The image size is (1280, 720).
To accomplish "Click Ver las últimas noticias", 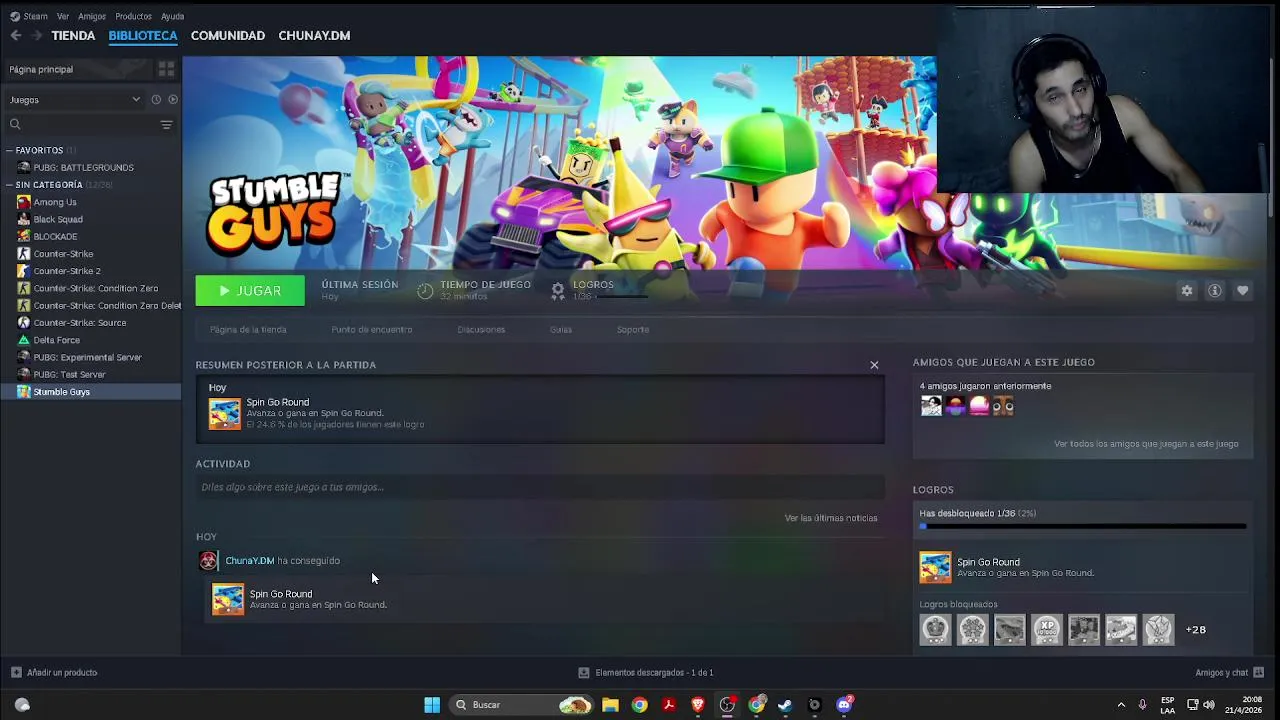I will [x=831, y=518].
